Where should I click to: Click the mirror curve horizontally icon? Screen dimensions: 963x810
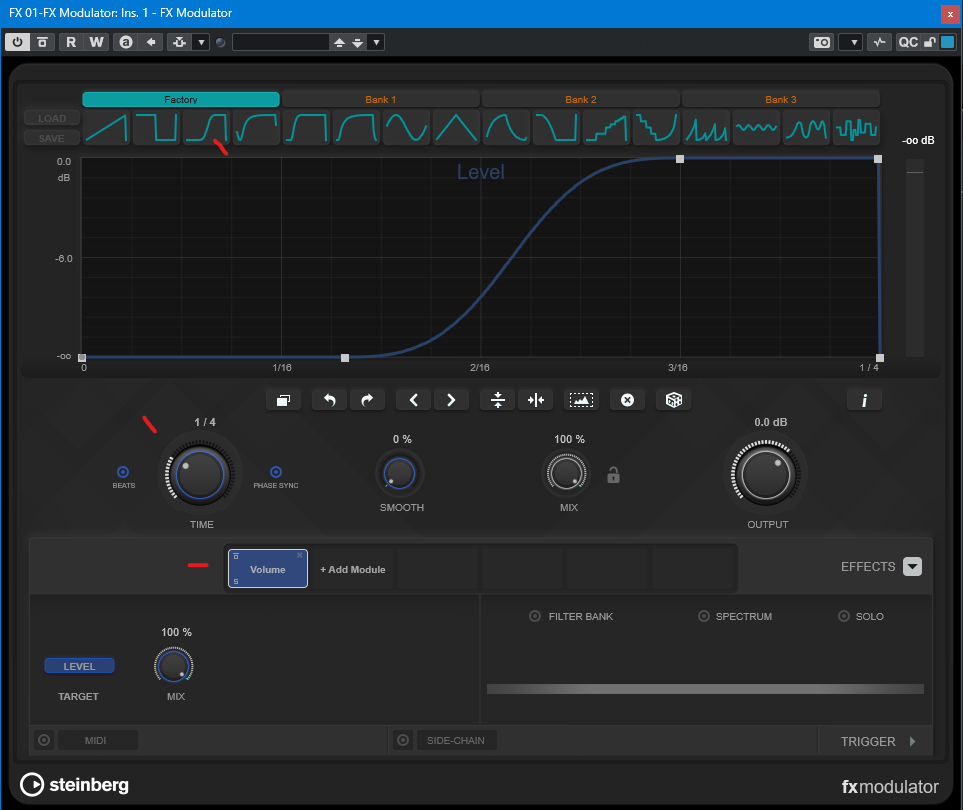[x=536, y=400]
